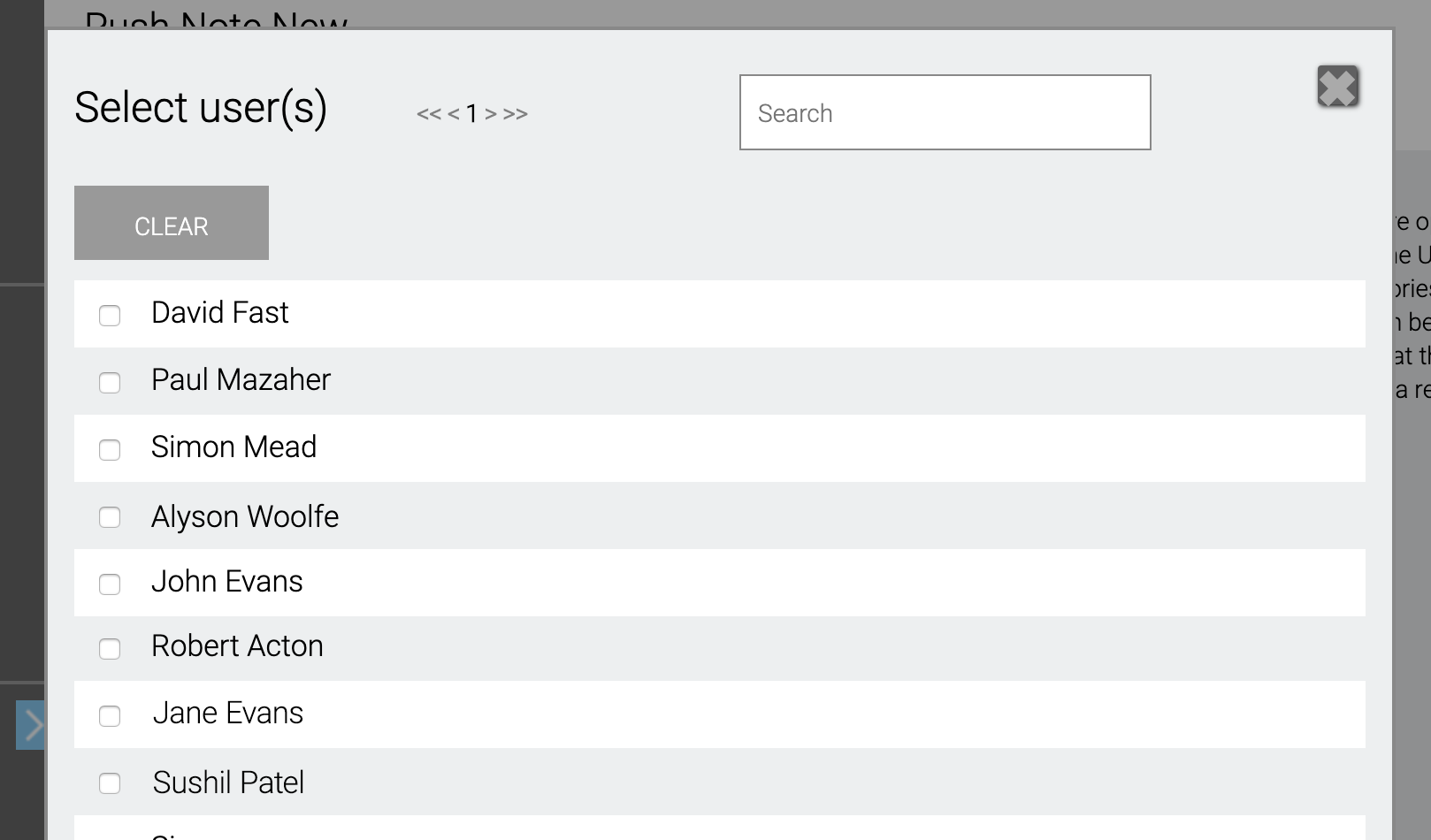The height and width of the screenshot is (840, 1431).
Task: Go to previous page with < arrow
Action: [x=454, y=114]
